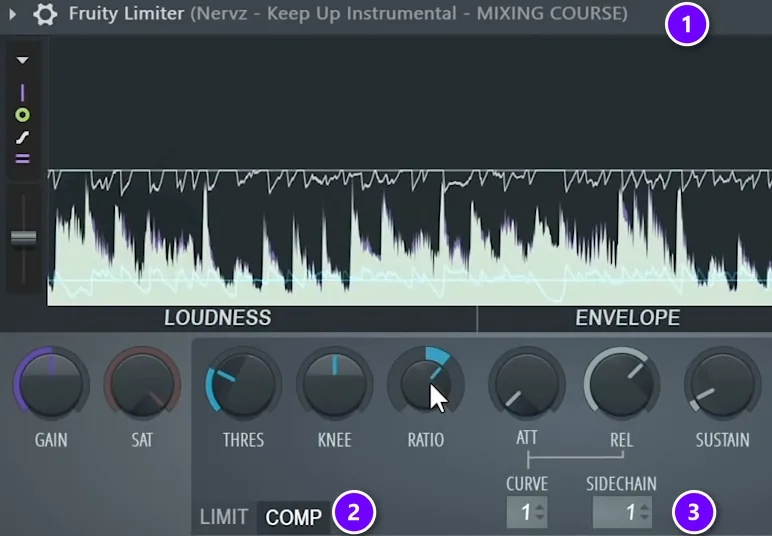This screenshot has height=536, width=772.
Task: Open the display options dropdown triangle
Action: [x=22, y=61]
